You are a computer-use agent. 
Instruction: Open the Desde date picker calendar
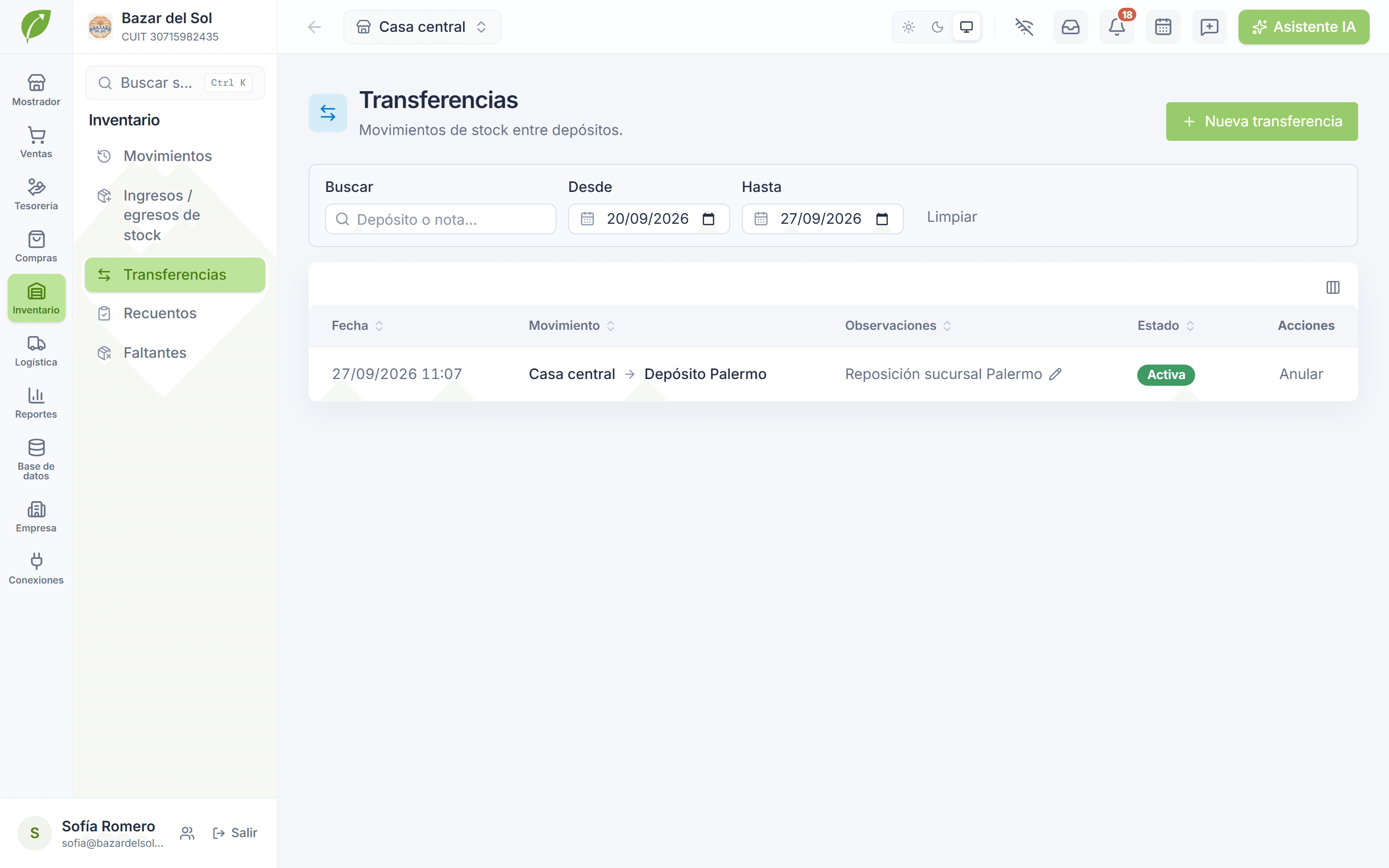(x=709, y=219)
